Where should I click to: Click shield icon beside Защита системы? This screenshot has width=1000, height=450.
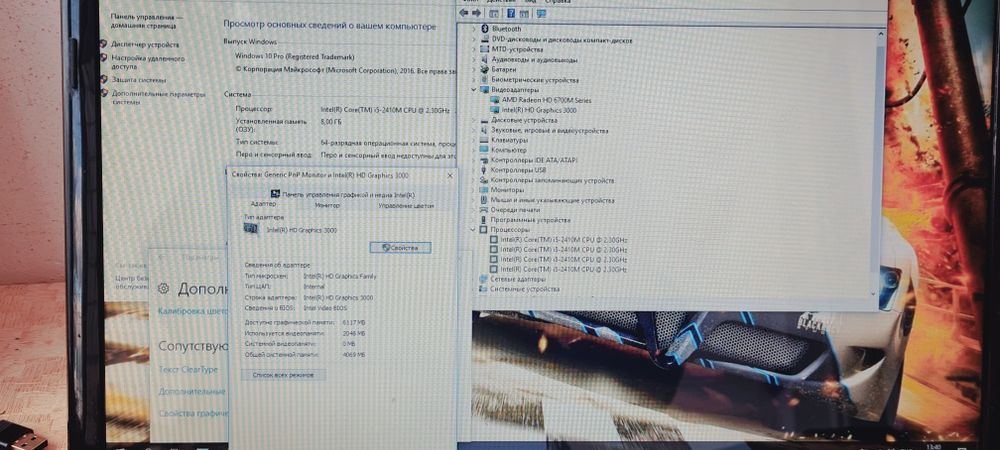point(104,80)
